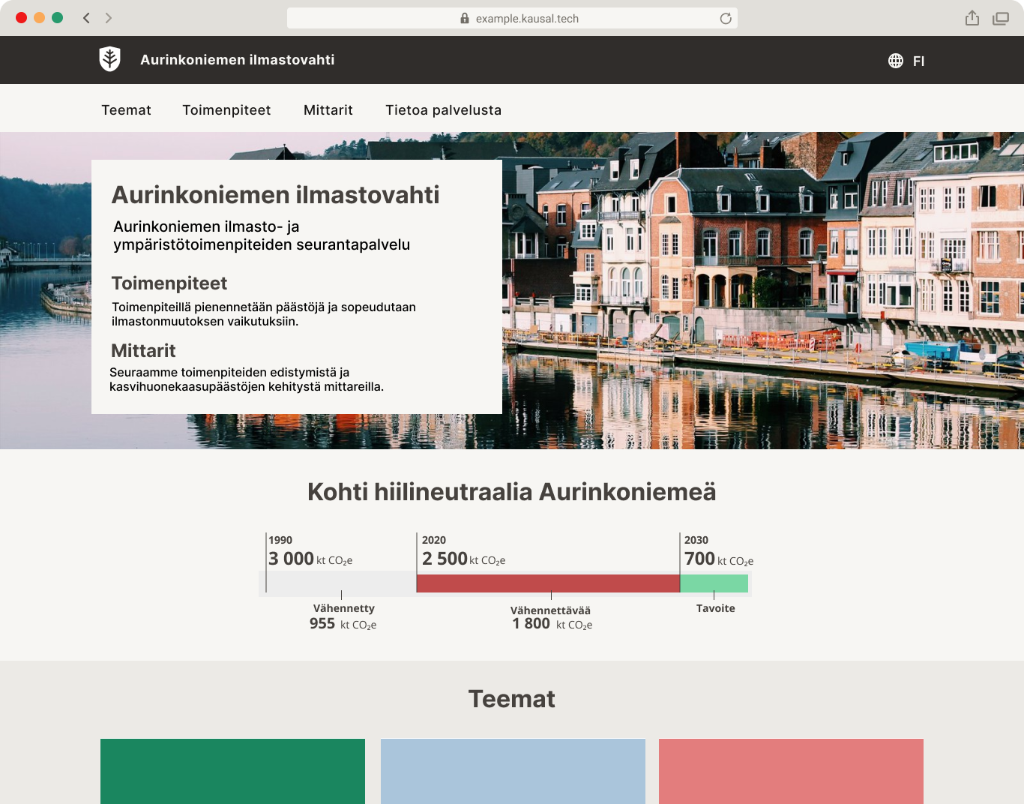Click the red emissions-to-reduce bar segment
The image size is (1024, 804).
point(548,583)
